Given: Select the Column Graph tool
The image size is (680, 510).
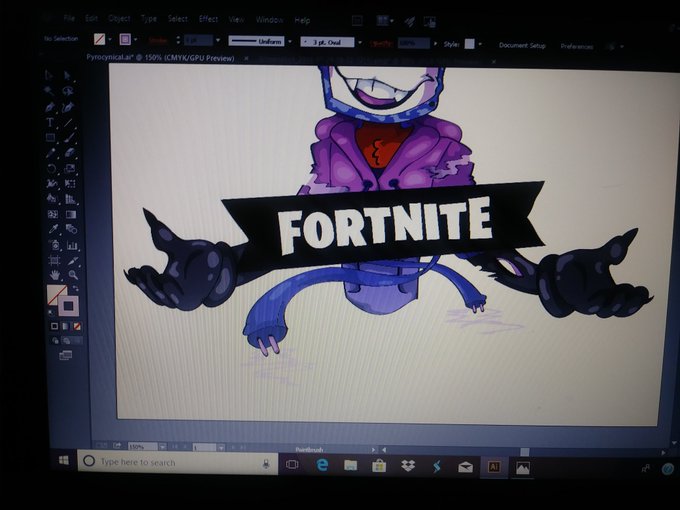Looking at the screenshot, I should (72, 245).
